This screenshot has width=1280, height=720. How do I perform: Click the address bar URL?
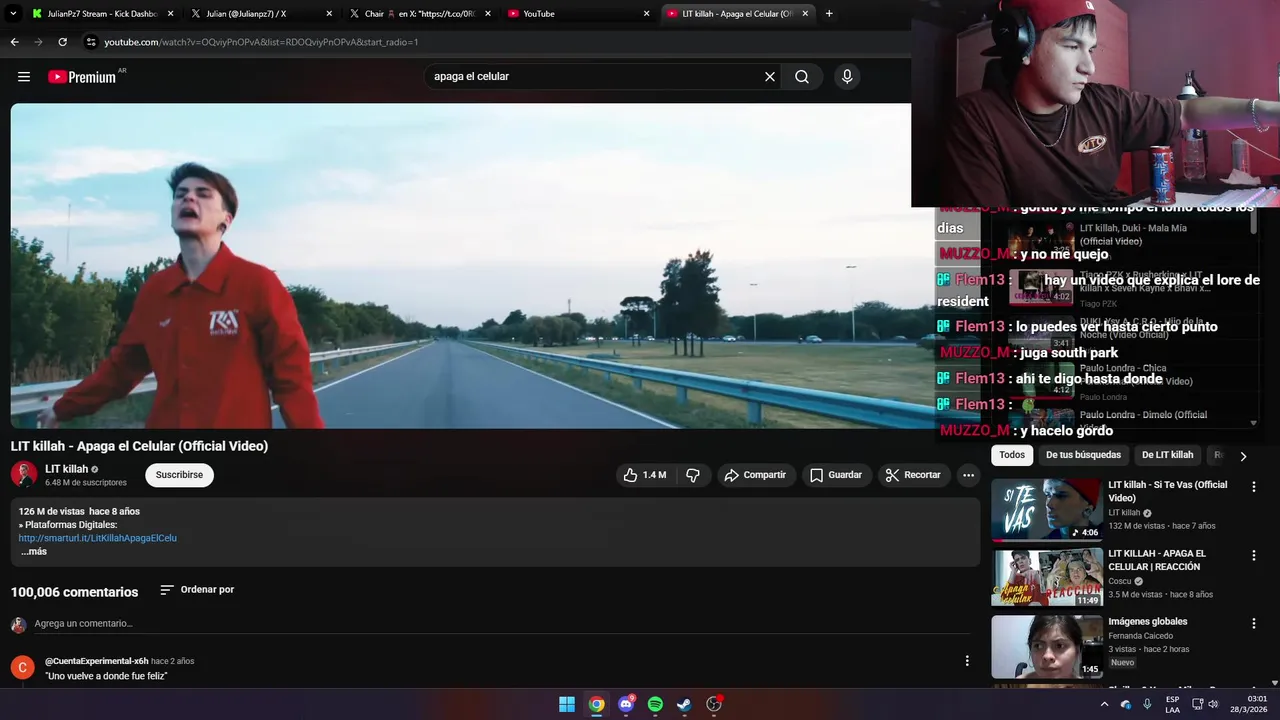(261, 42)
